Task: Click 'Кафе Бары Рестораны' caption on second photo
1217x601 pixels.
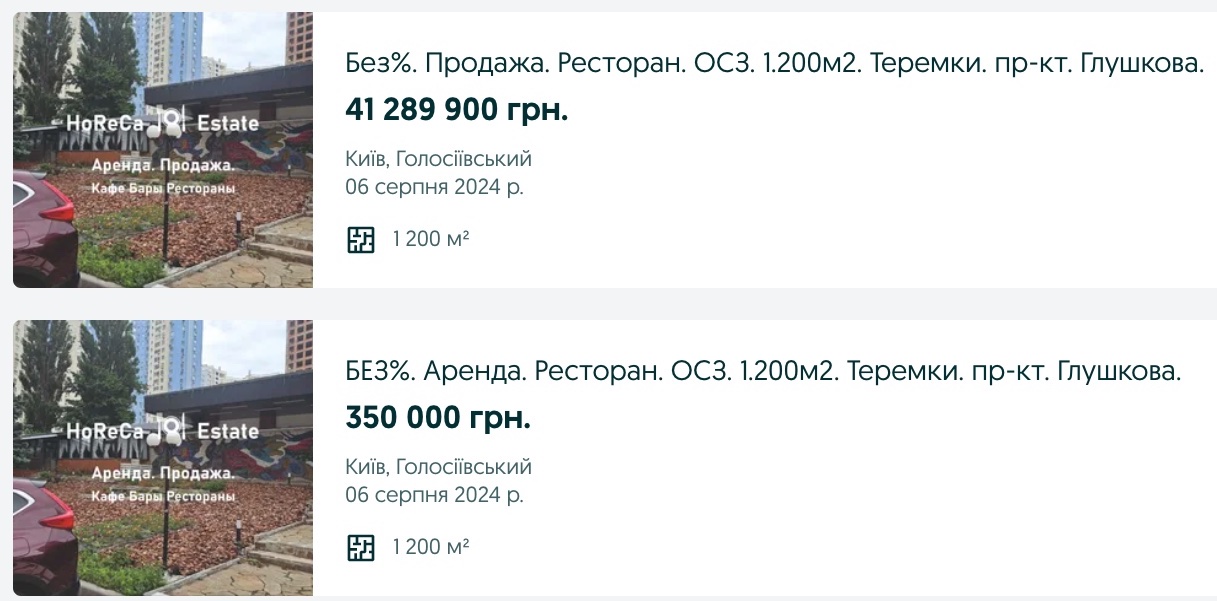Action: (x=162, y=496)
